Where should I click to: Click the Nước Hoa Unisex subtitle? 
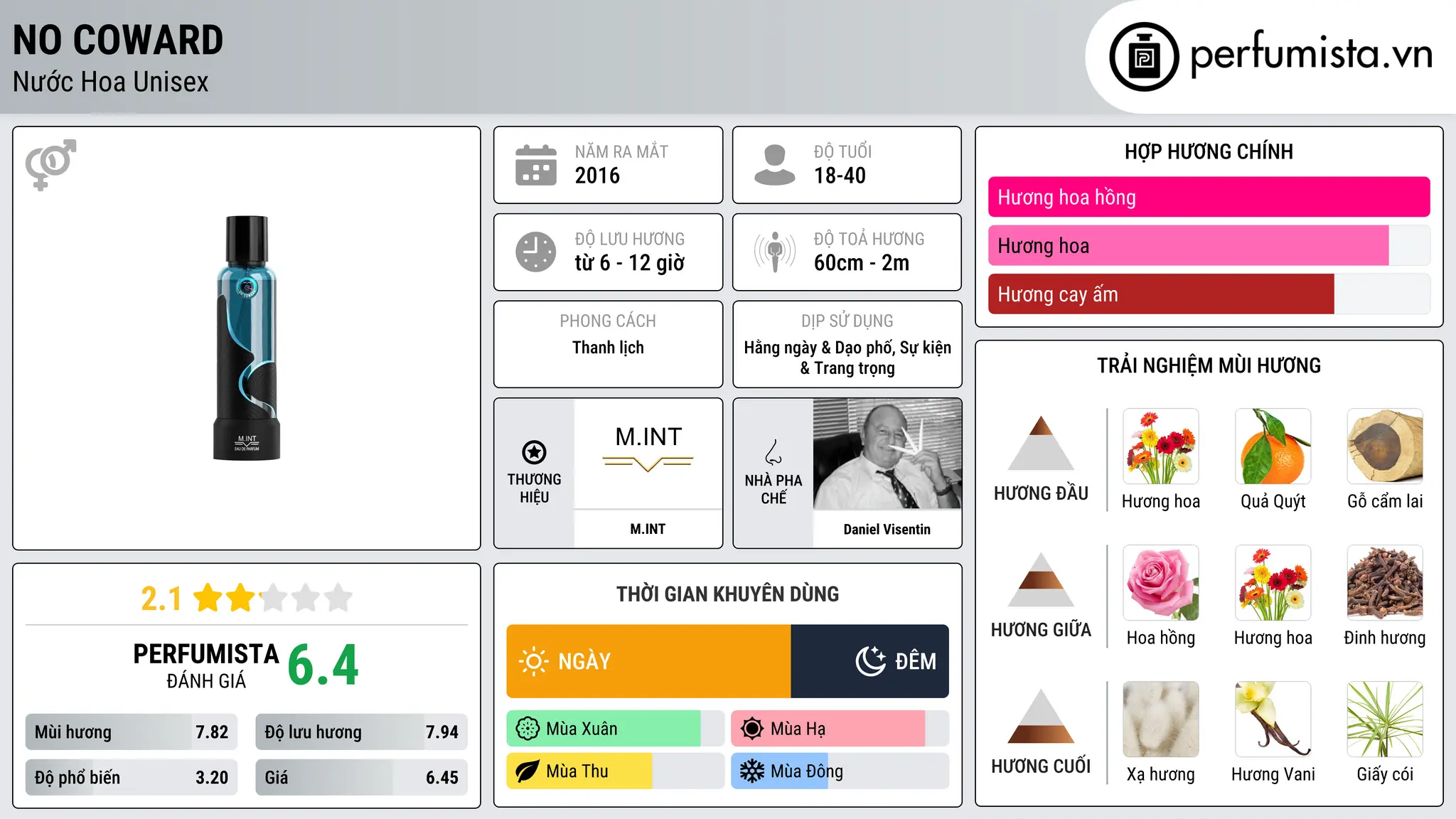pos(111,82)
